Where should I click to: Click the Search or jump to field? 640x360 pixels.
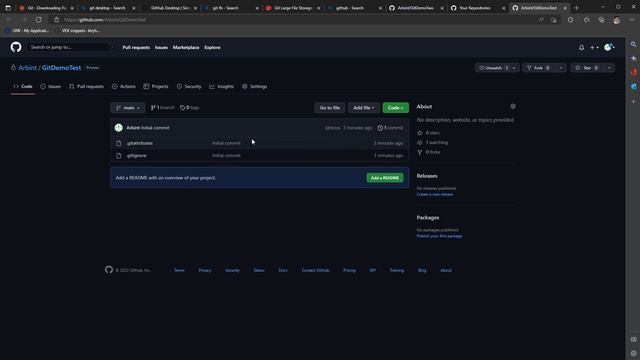70,47
